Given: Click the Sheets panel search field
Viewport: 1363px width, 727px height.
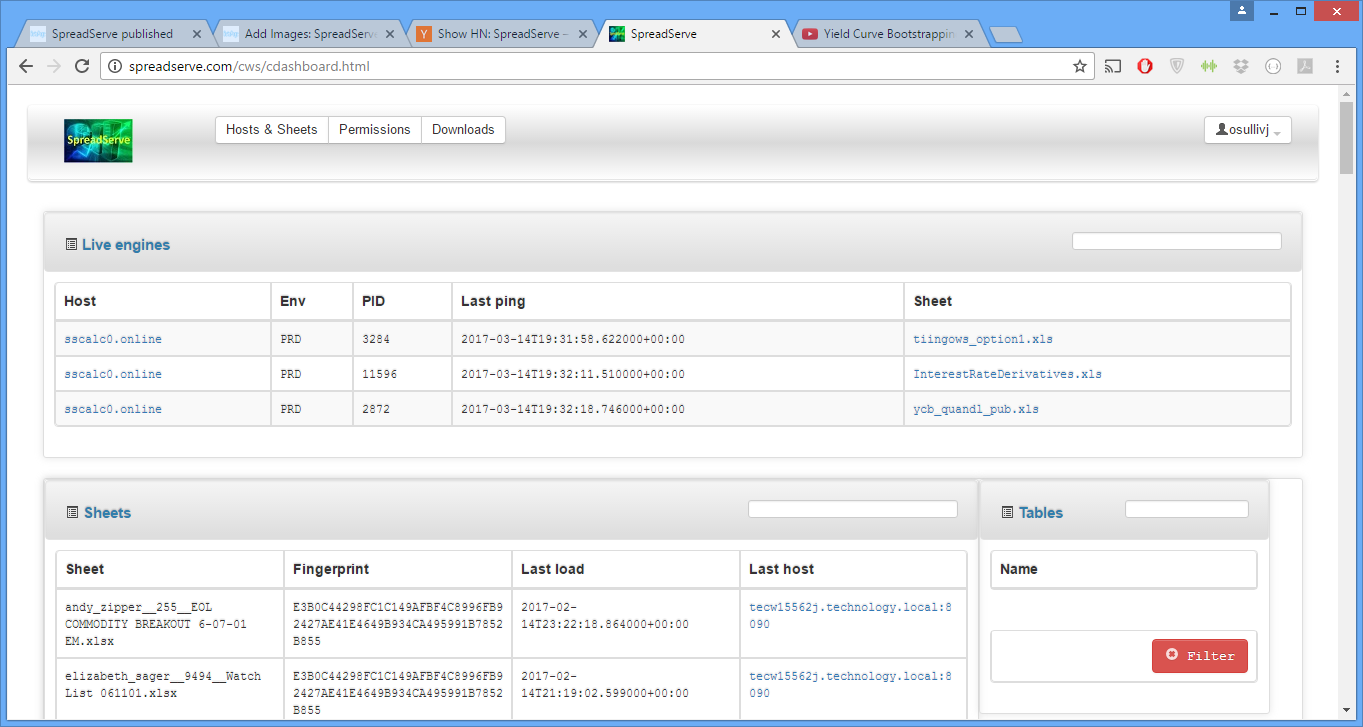Looking at the screenshot, I should [852, 509].
